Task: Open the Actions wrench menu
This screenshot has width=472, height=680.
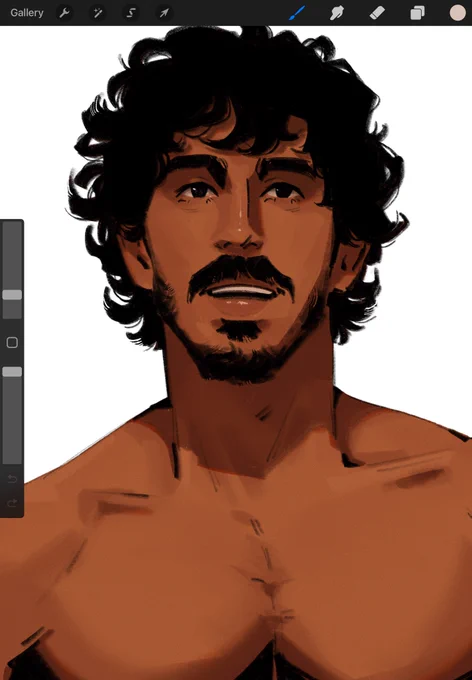Action: pyautogui.click(x=64, y=13)
